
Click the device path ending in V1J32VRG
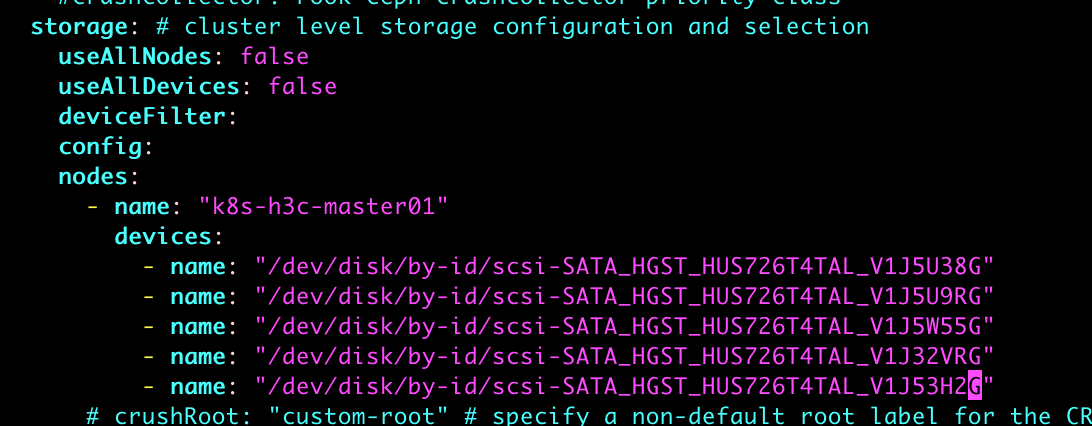pos(624,356)
